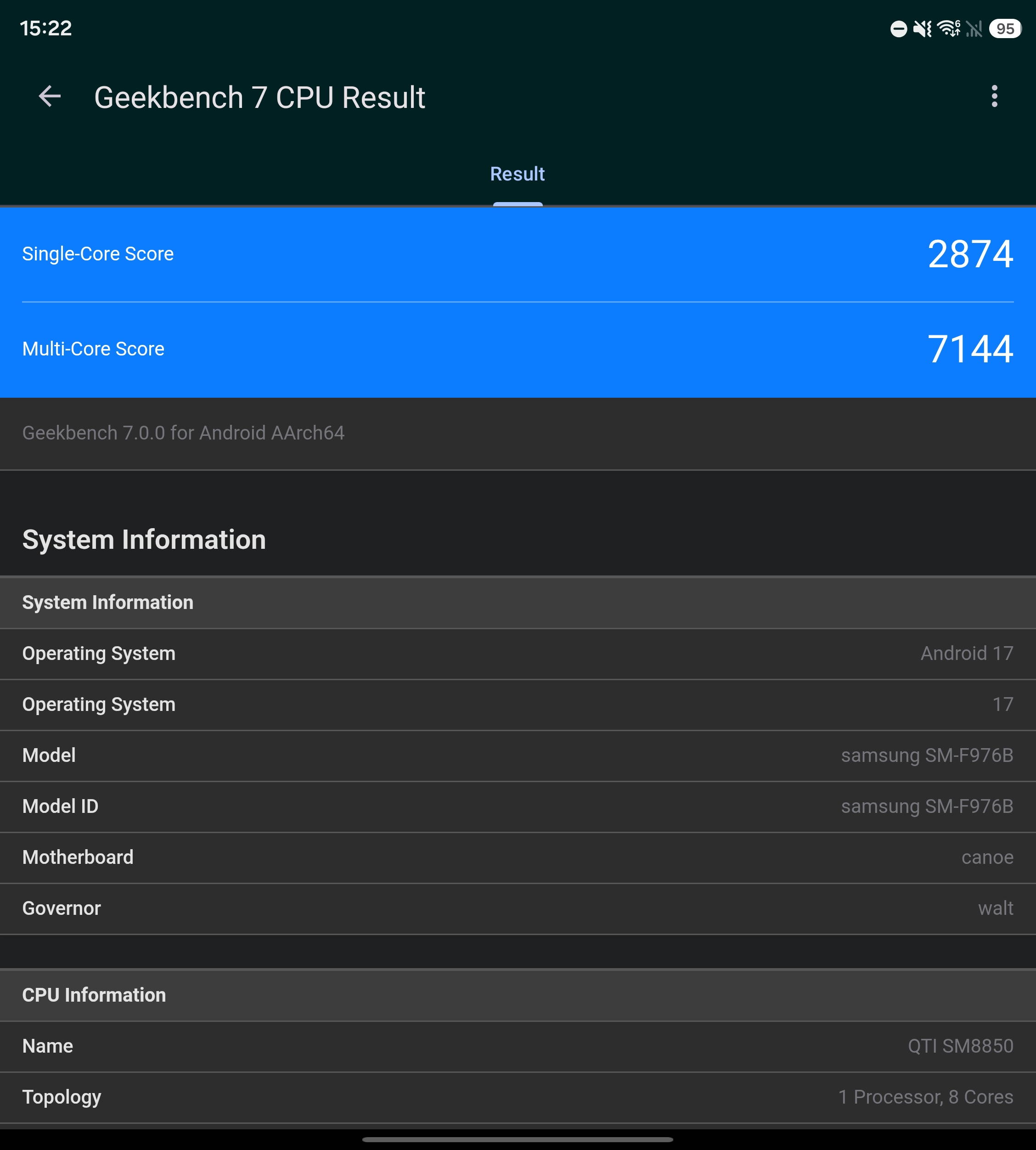Select the "Android 17" operating system value
Viewport: 1036px width, 1150px height.
967,654
